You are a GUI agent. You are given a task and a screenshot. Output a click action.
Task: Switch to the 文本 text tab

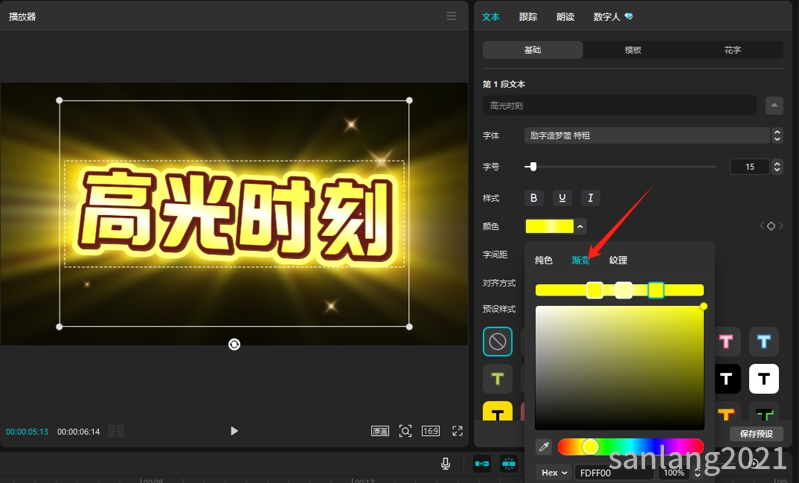pyautogui.click(x=491, y=17)
